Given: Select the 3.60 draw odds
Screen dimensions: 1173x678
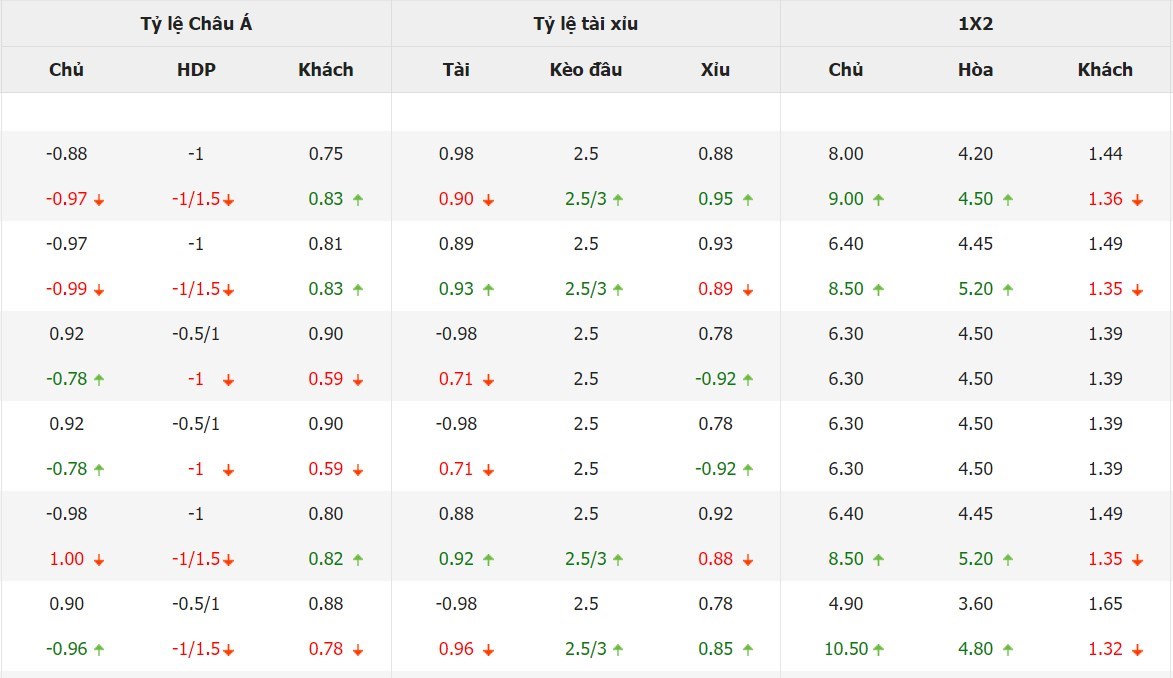Looking at the screenshot, I should [975, 604].
